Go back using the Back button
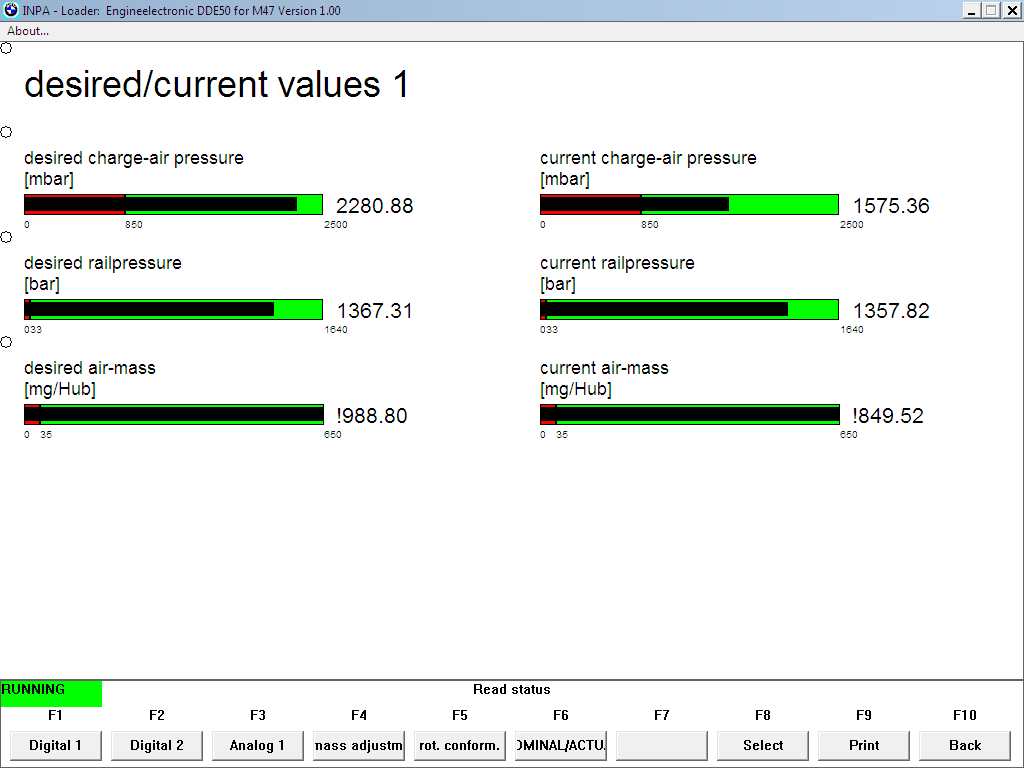The image size is (1024, 768). tap(965, 745)
